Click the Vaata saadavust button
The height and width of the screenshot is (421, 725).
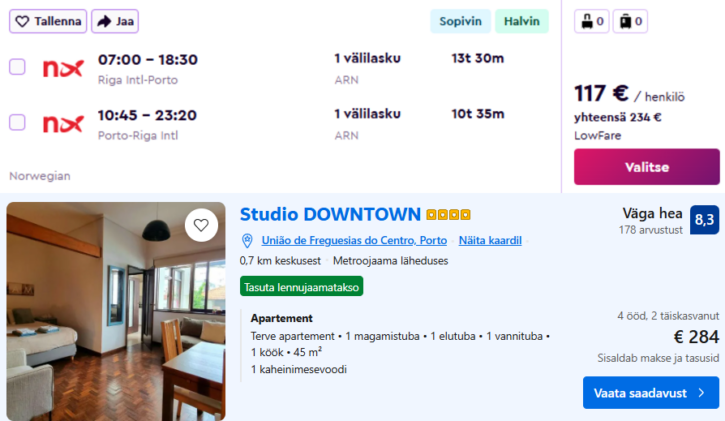point(651,393)
